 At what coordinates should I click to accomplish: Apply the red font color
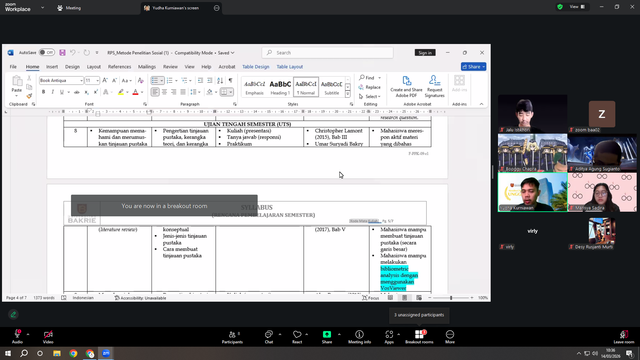click(x=136, y=92)
